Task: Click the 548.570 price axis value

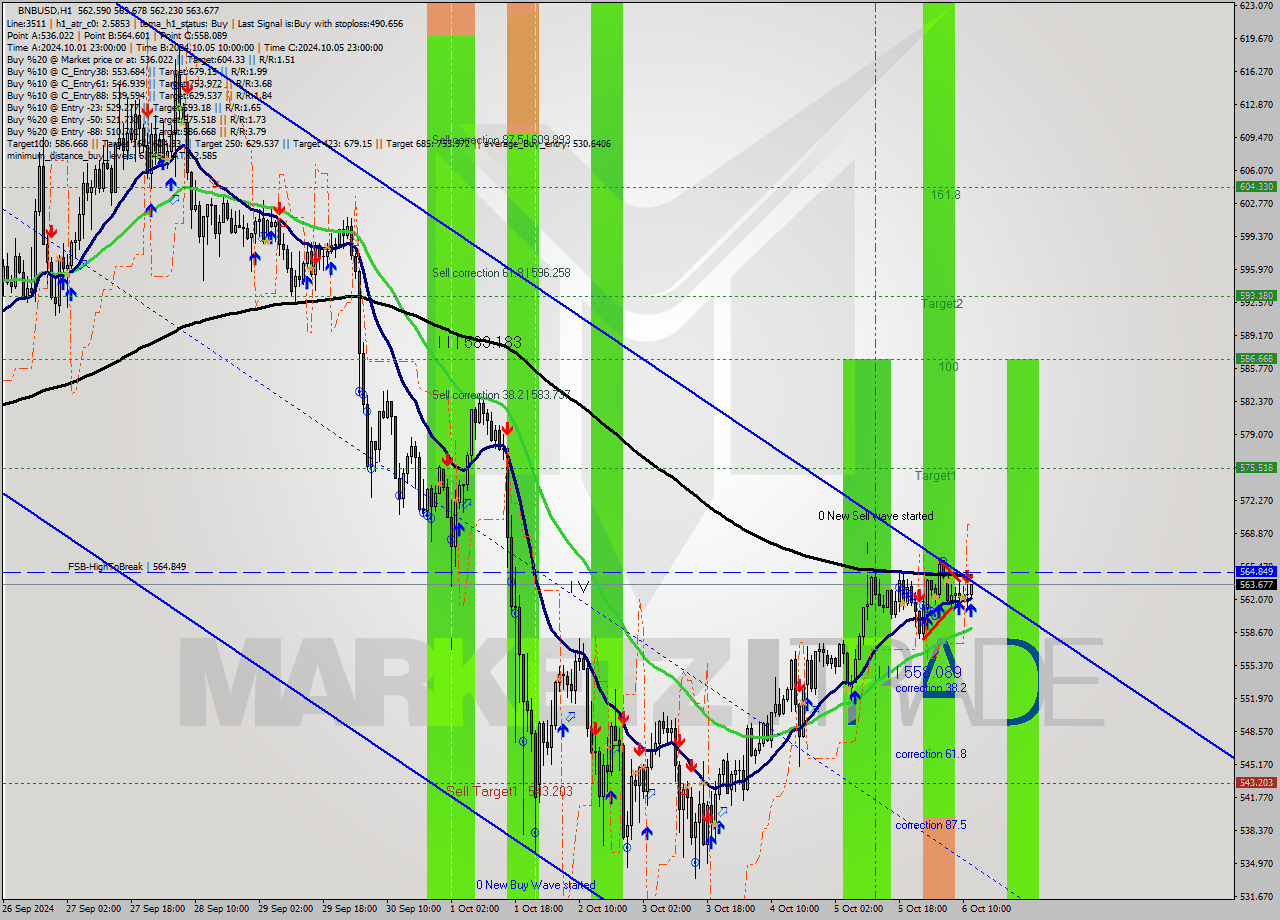Action: pyautogui.click(x=1256, y=732)
